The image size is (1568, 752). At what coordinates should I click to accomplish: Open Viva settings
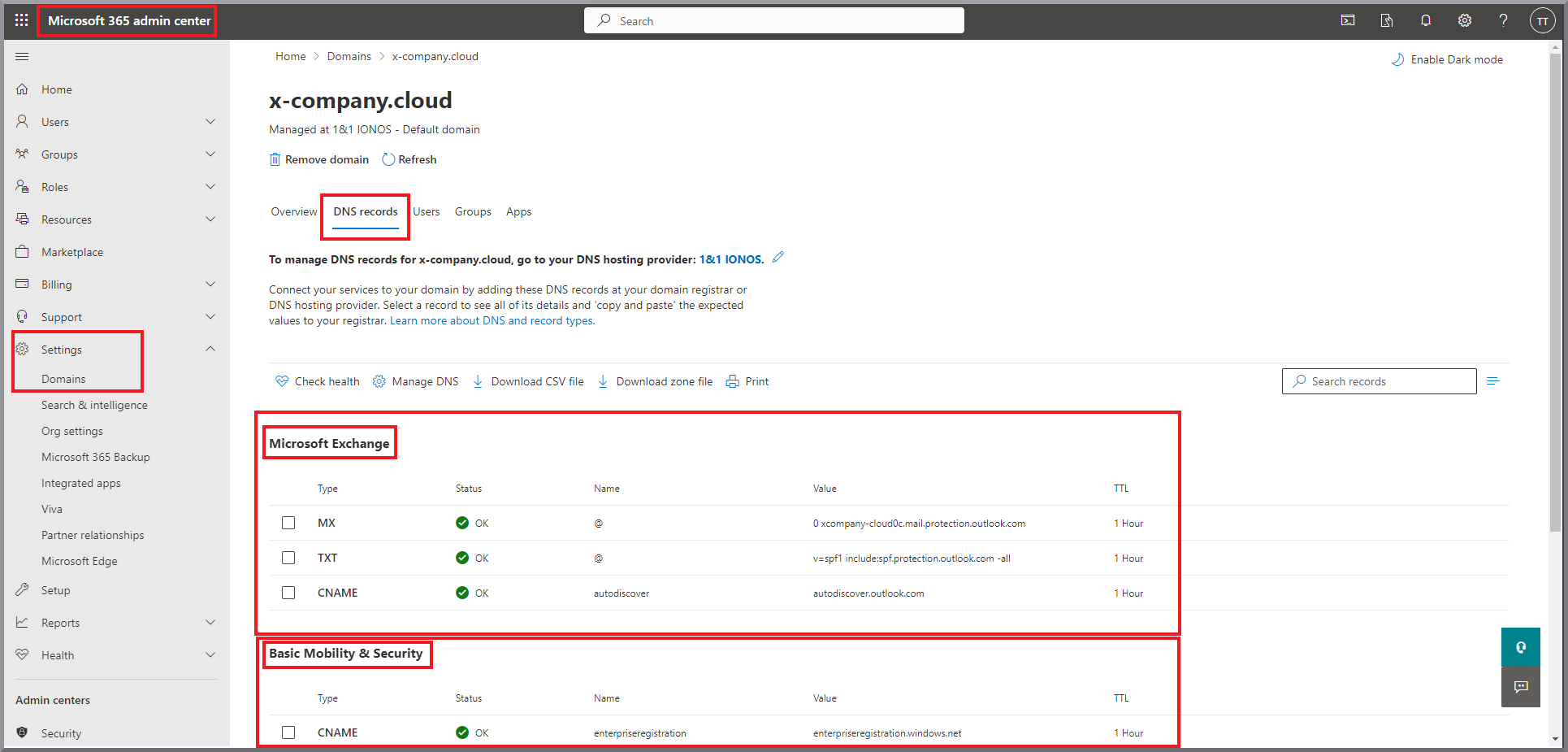(x=52, y=509)
